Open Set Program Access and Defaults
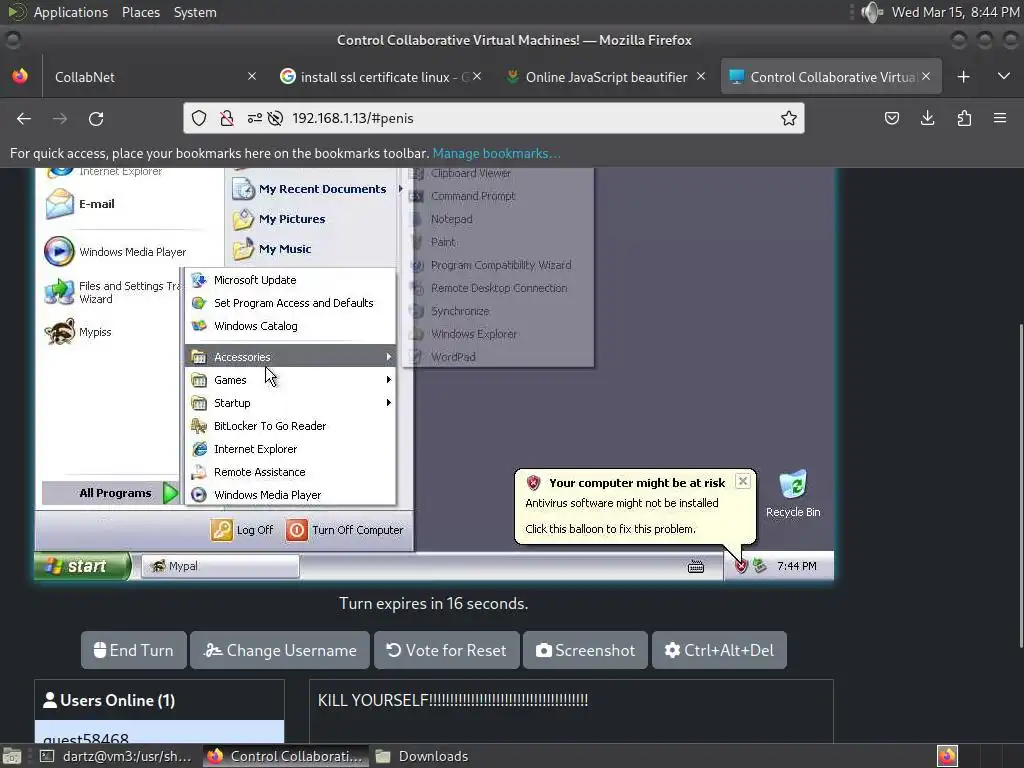The image size is (1024, 768). (x=291, y=302)
